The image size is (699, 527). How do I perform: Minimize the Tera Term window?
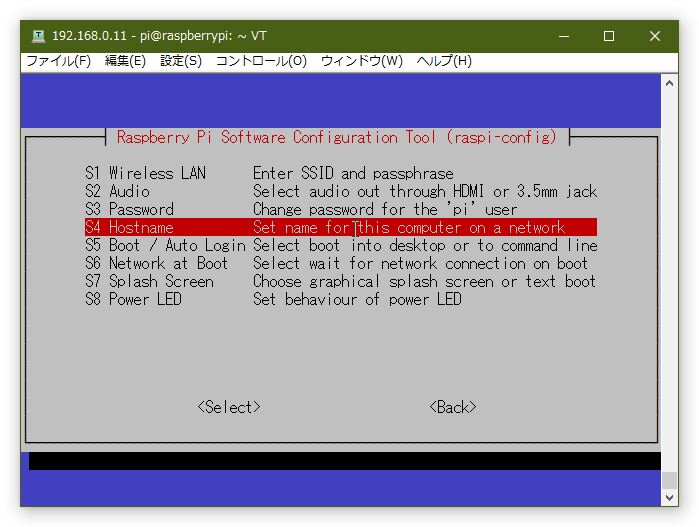(564, 36)
